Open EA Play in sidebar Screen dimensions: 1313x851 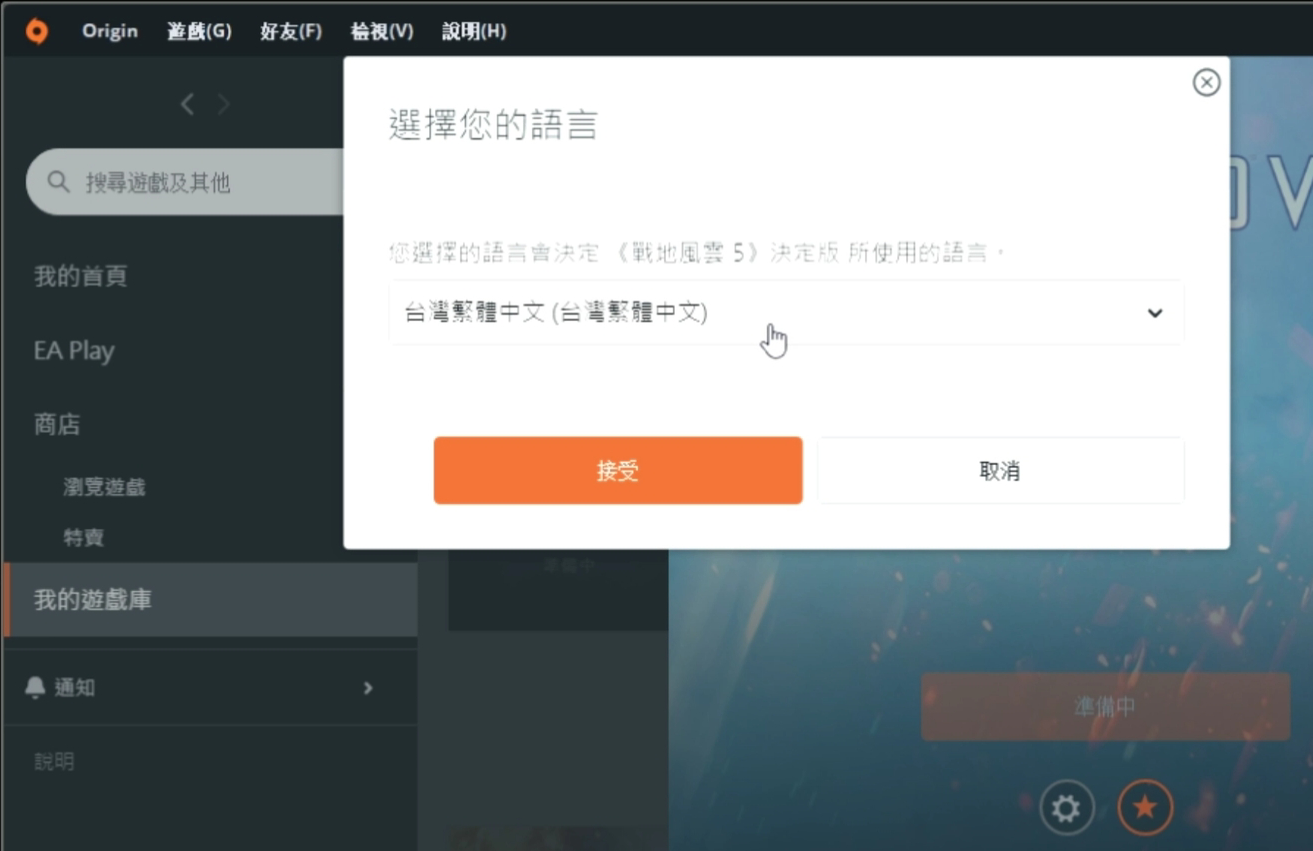point(74,351)
